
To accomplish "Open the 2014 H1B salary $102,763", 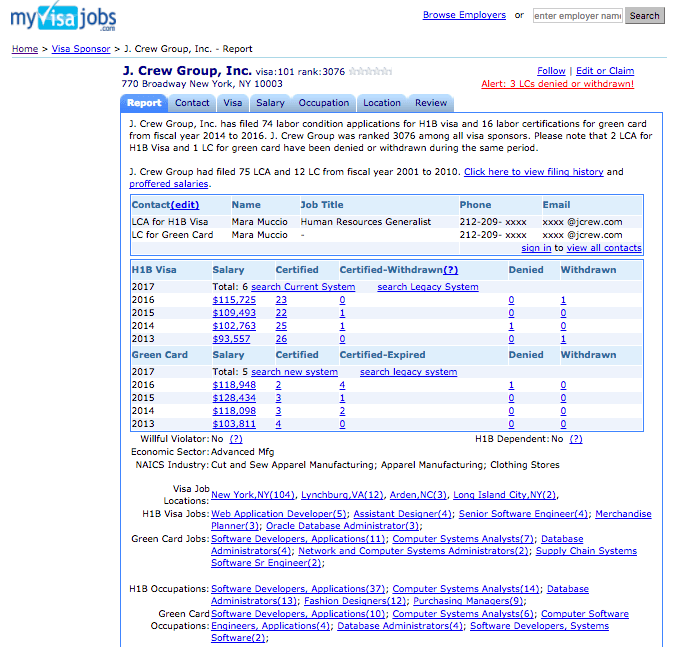I will click(x=234, y=326).
